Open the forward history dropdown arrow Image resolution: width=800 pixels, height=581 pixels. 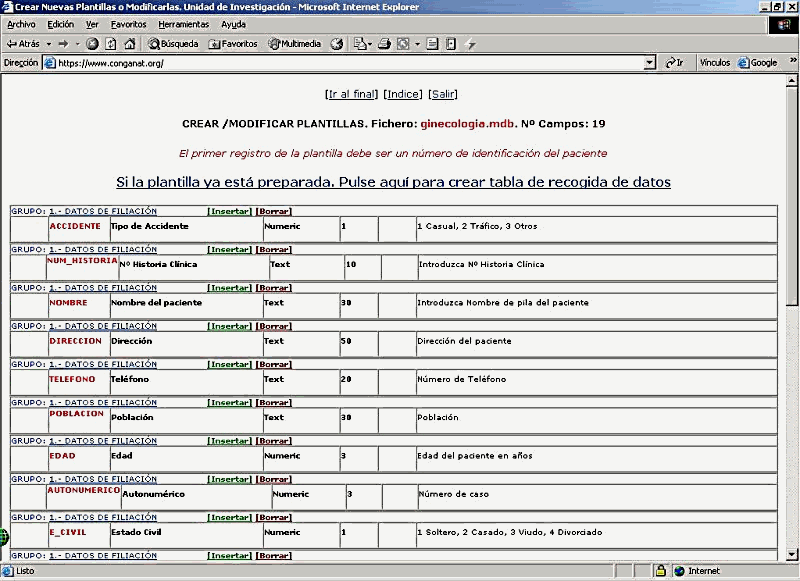(x=77, y=44)
